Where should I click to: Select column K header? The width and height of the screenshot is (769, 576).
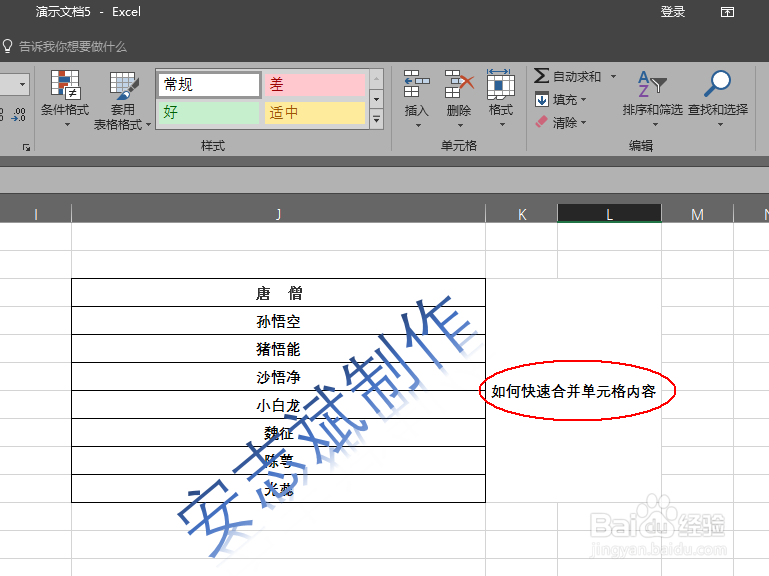522,214
